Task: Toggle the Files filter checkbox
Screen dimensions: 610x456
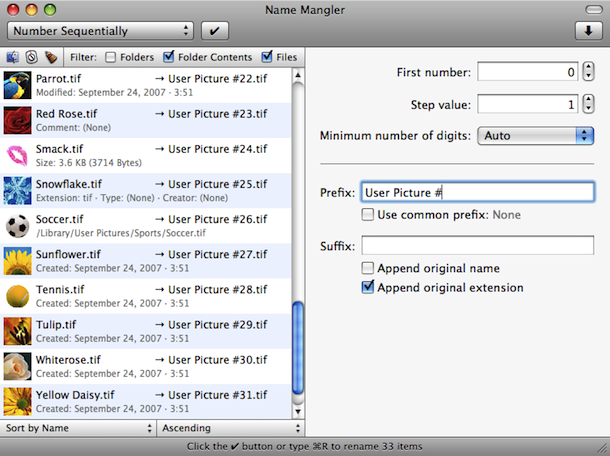Action: pyautogui.click(x=267, y=57)
